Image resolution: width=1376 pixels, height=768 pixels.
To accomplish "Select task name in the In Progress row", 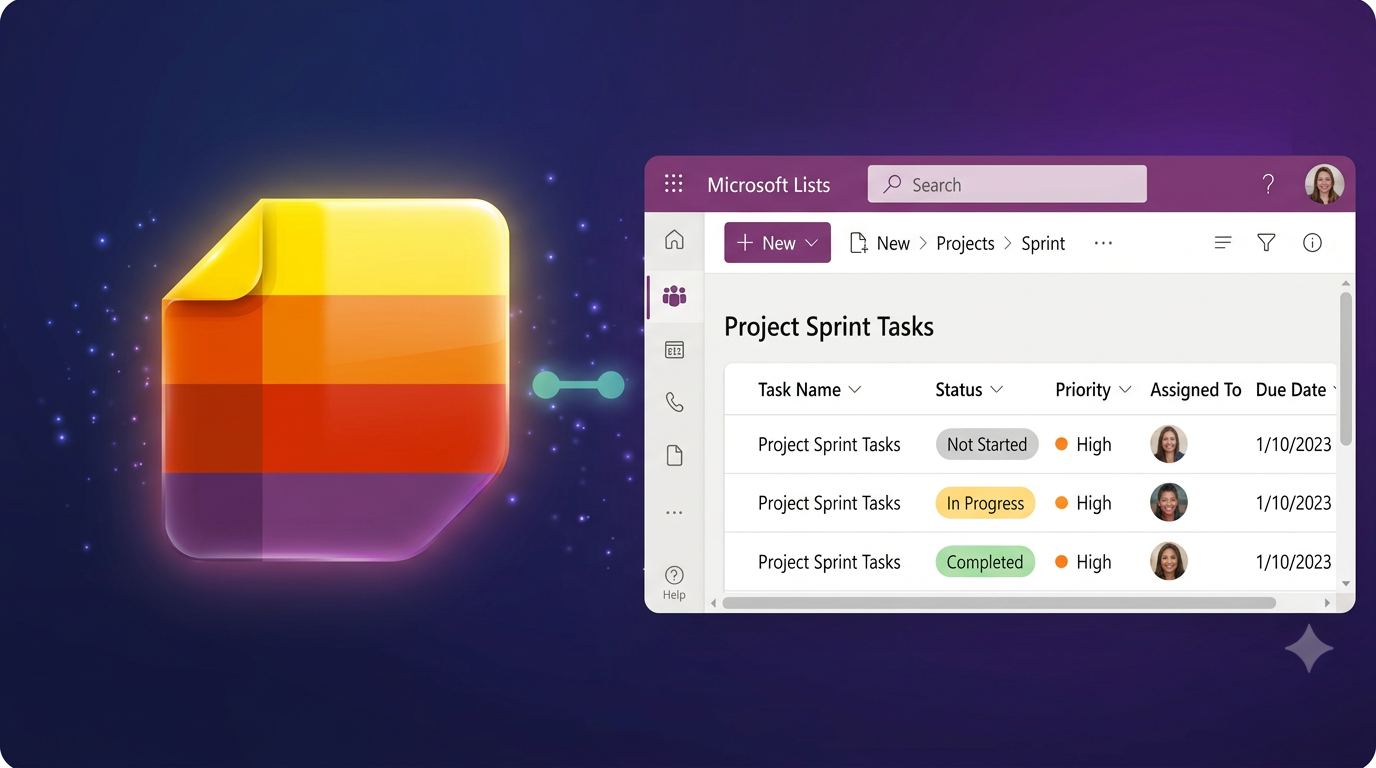I will (829, 503).
